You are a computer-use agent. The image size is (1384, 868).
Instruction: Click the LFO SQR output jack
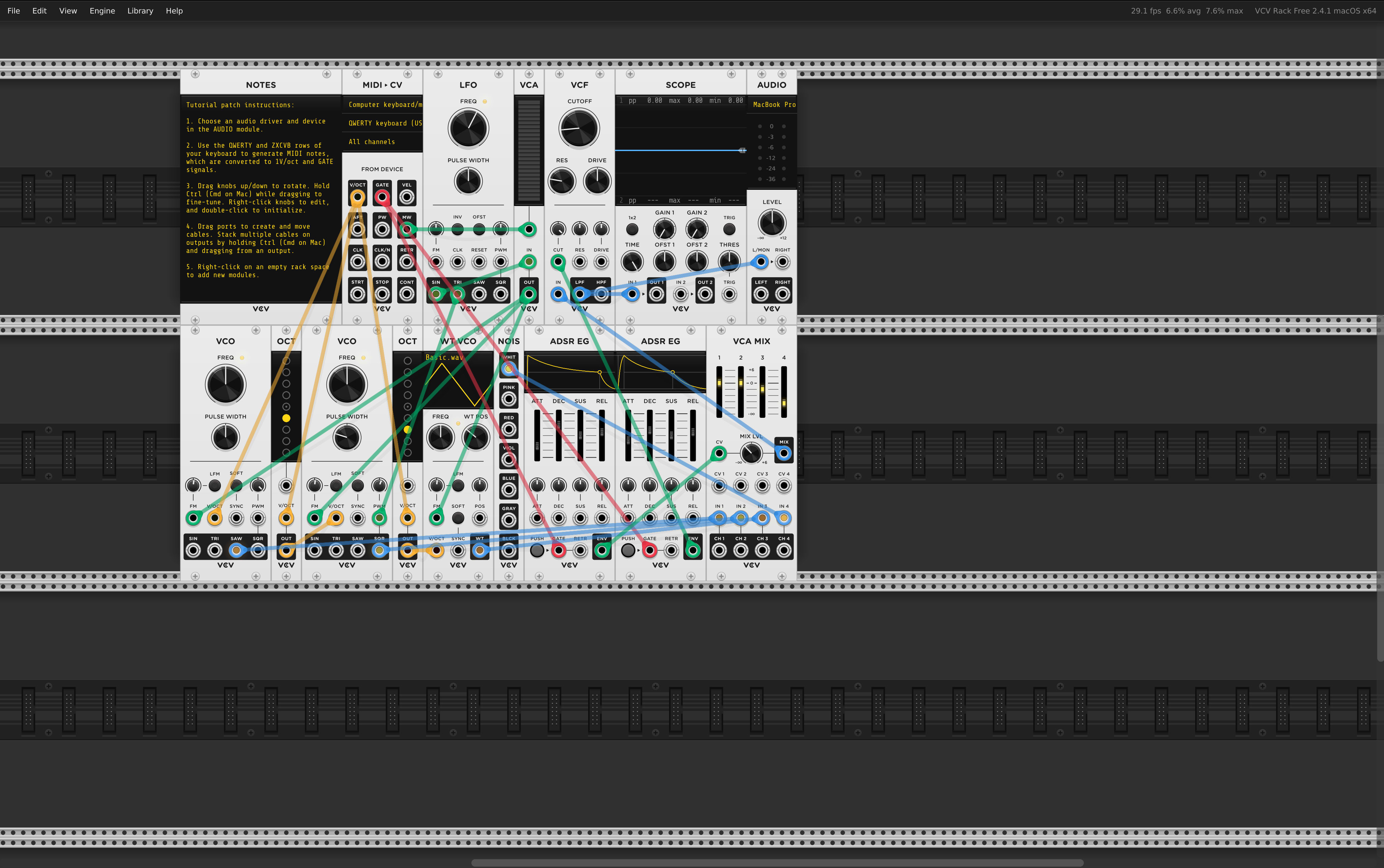tap(500, 294)
